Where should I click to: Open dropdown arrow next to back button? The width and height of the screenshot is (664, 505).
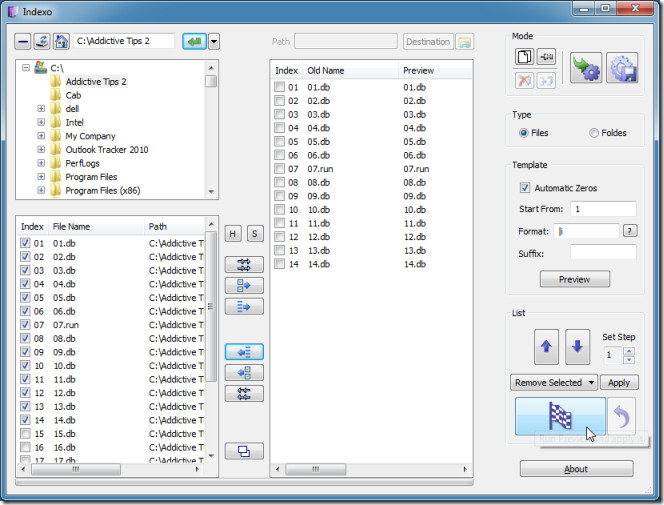pos(214,42)
